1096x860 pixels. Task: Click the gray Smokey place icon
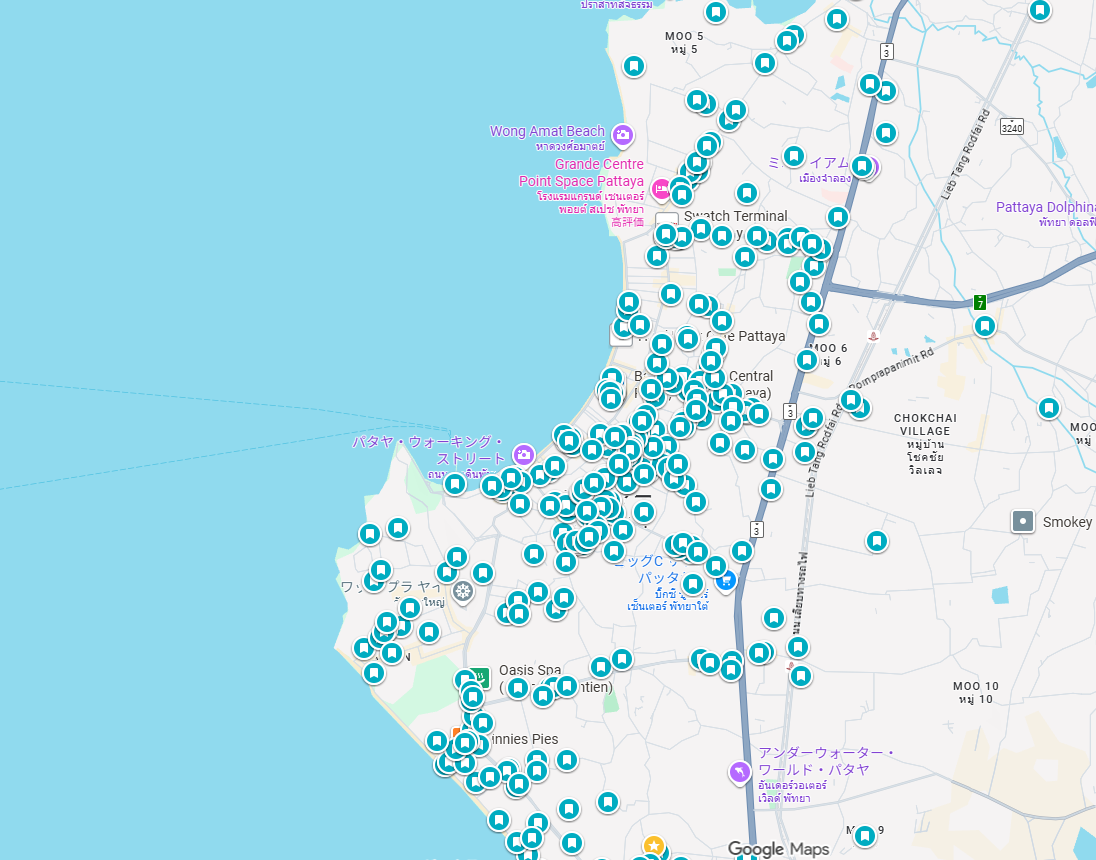pos(1022,521)
